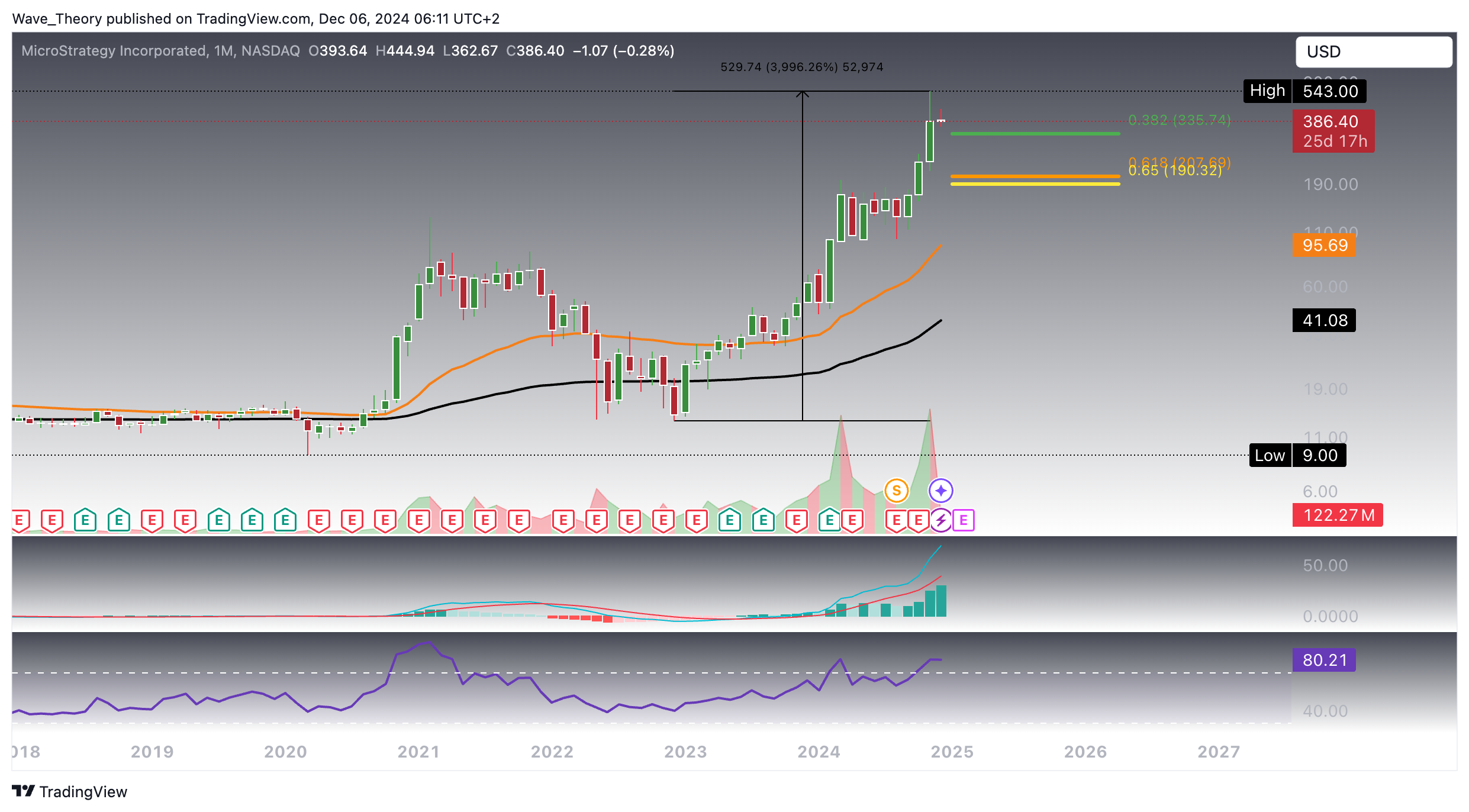Viewport: 1469px width, 812px height.
Task: Click the '0.382 (335.74)' Fibonacci text
Action: (x=1179, y=120)
